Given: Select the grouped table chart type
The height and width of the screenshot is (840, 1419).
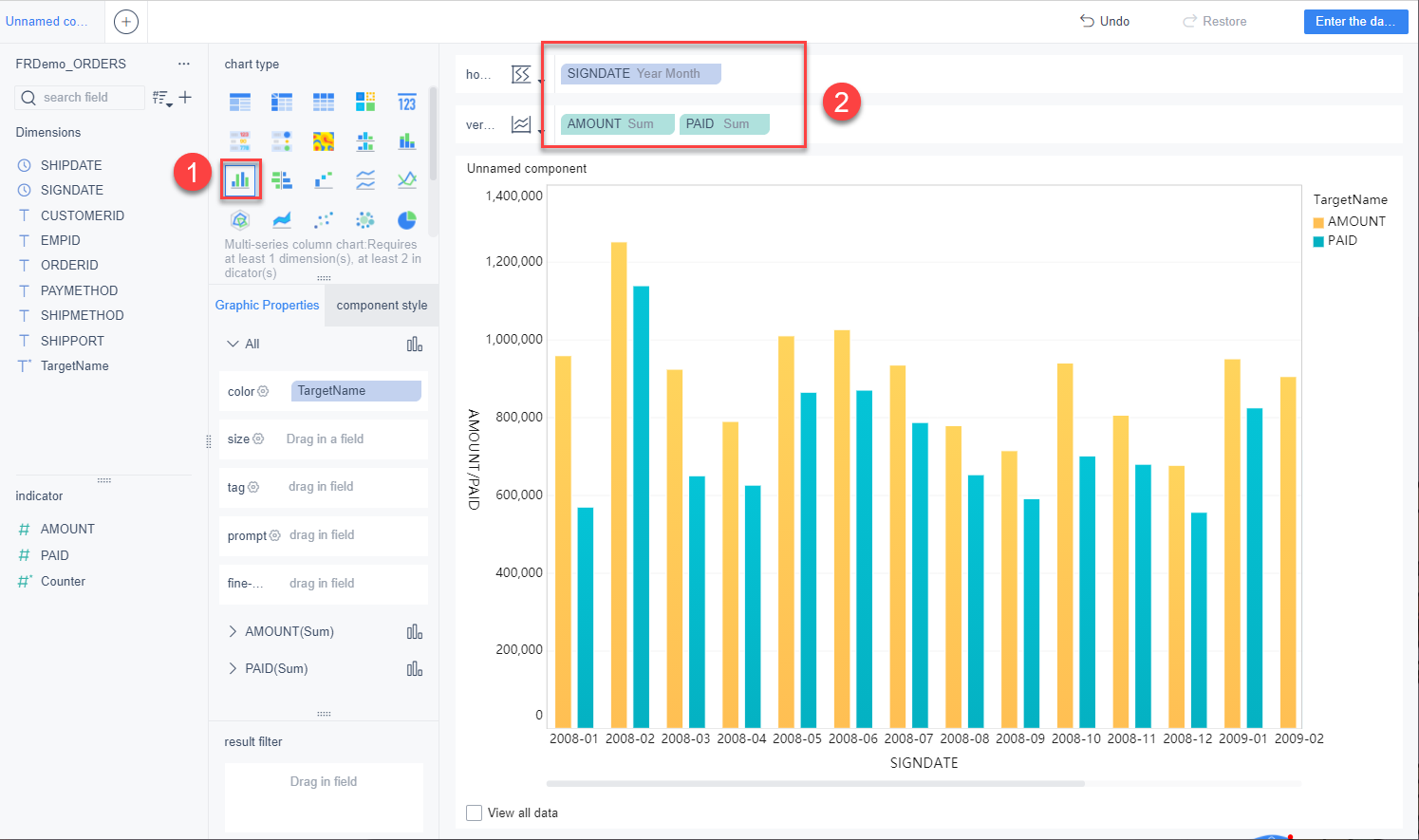Looking at the screenshot, I should 240,102.
